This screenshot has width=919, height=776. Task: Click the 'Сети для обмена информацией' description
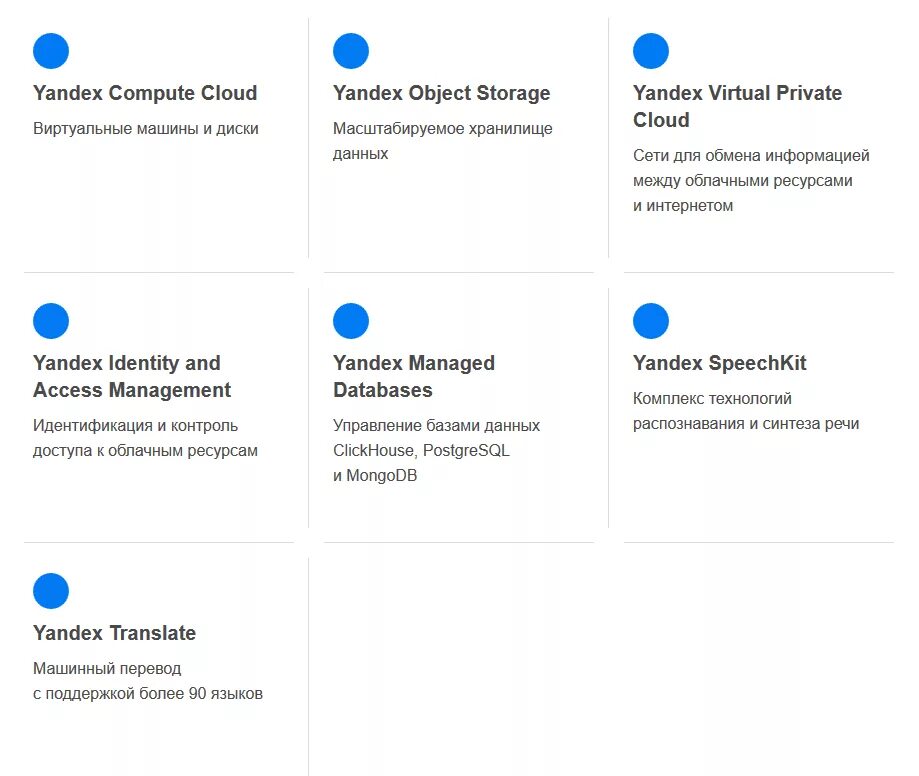pyautogui.click(x=751, y=155)
